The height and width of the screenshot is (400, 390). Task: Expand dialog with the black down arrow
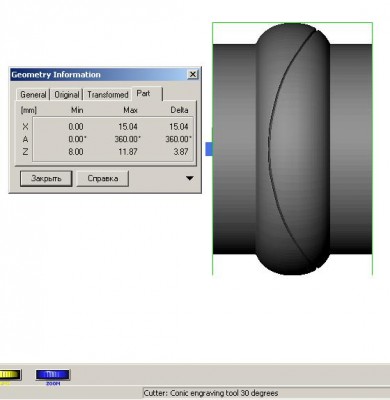(189, 178)
